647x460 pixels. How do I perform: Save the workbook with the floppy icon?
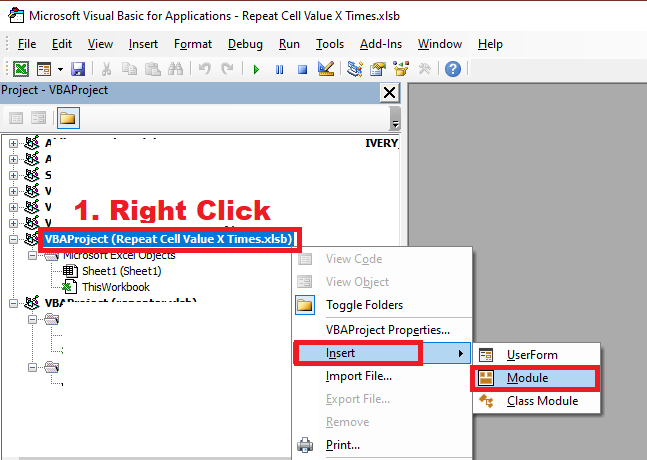coord(78,69)
